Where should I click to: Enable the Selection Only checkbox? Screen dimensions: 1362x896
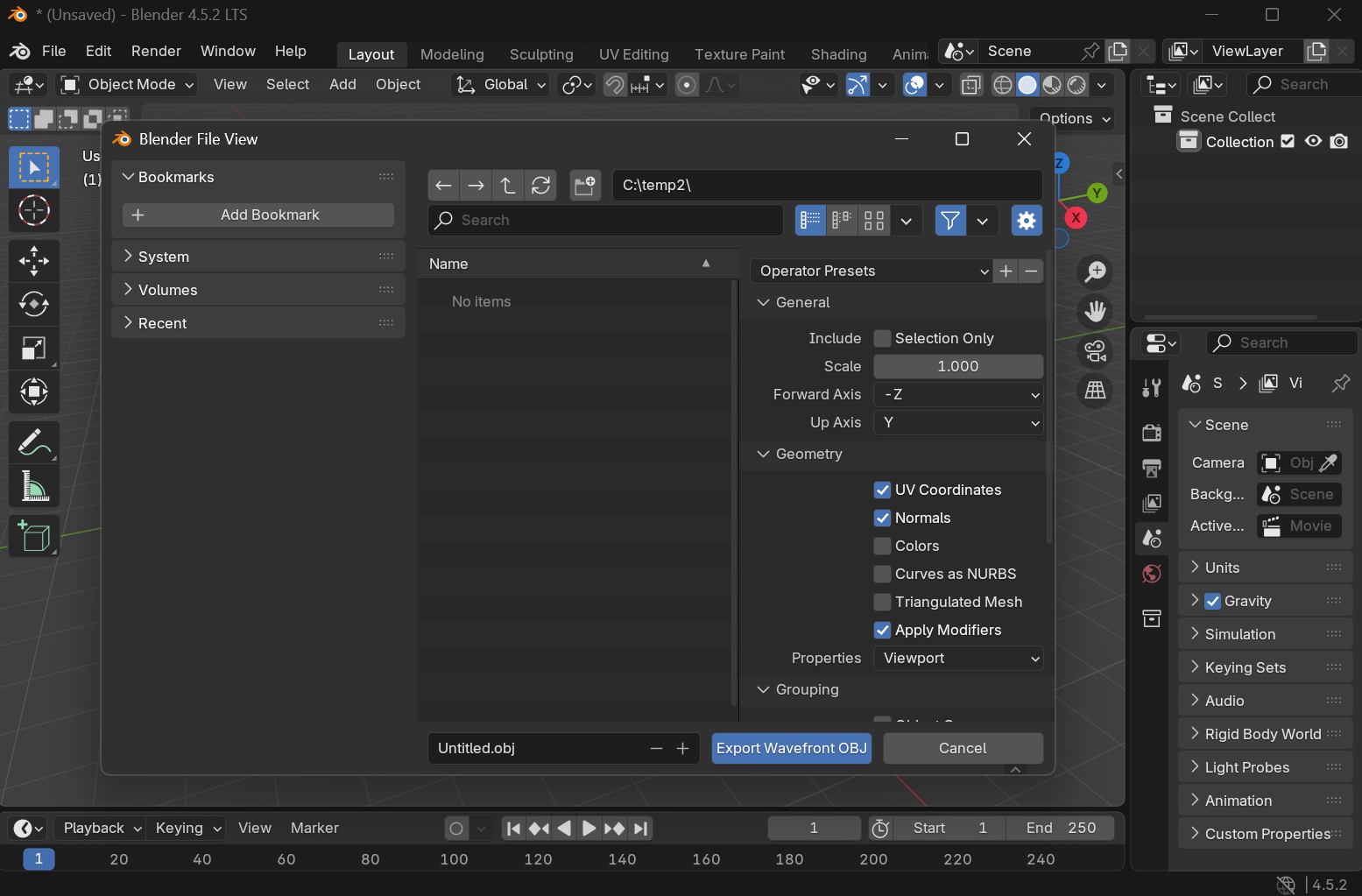tap(883, 338)
